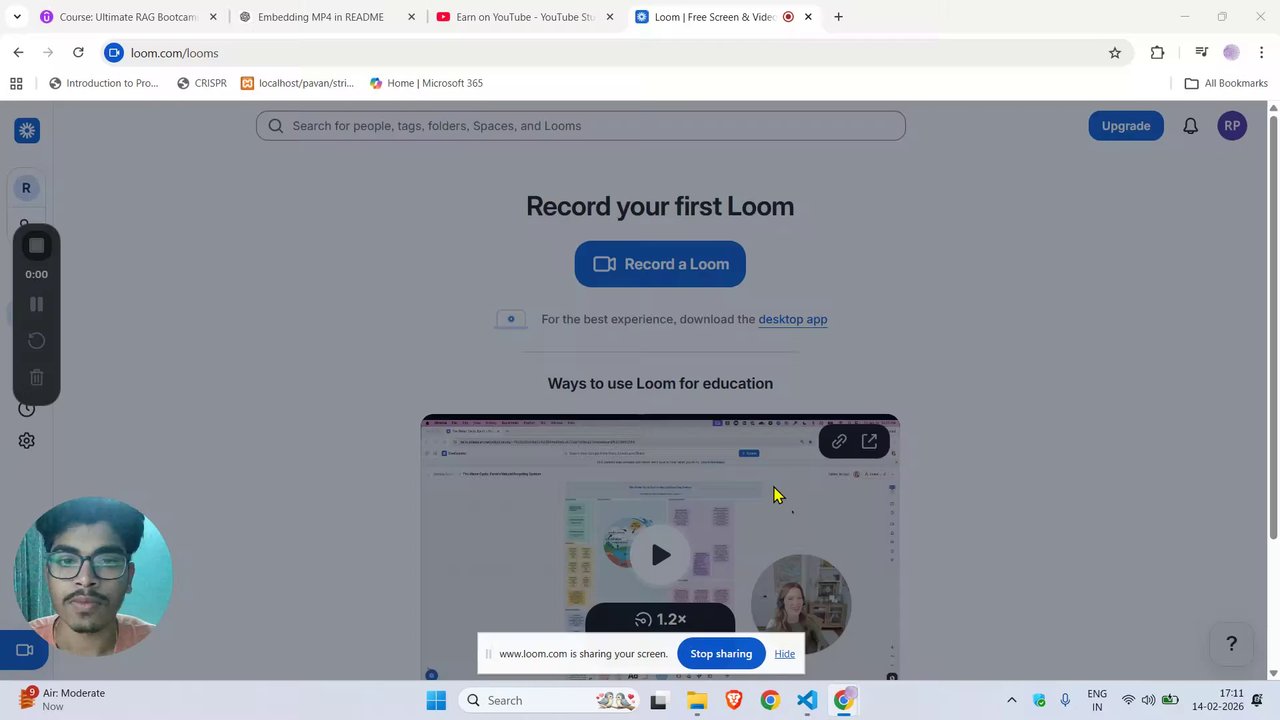Open the apps grid in bookmarks bar

16,84
